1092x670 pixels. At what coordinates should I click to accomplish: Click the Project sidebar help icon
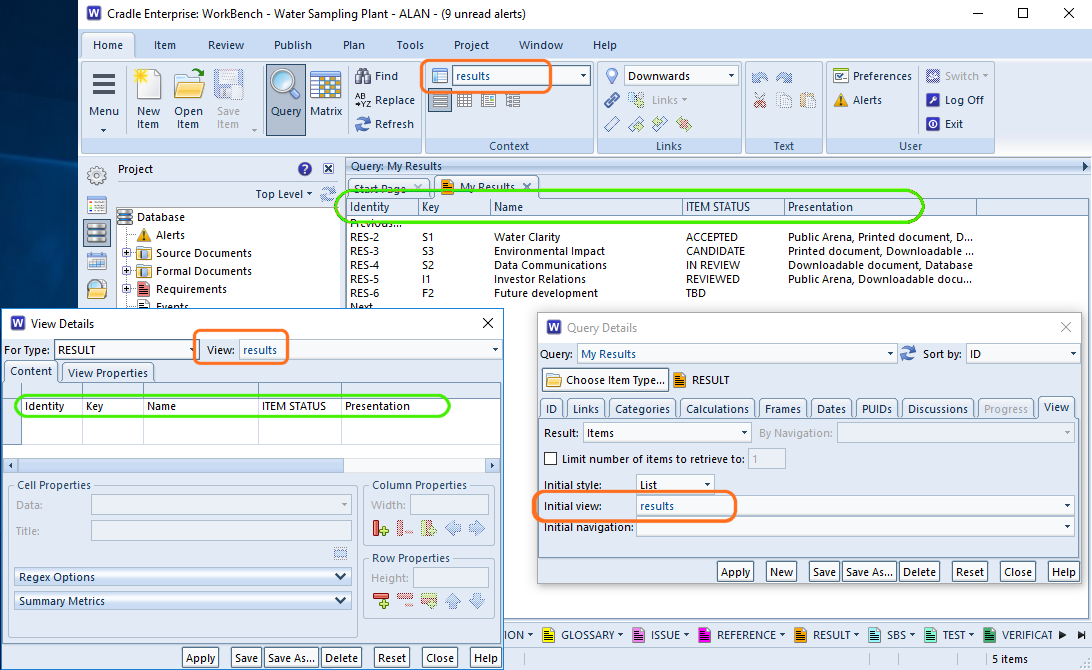click(304, 169)
